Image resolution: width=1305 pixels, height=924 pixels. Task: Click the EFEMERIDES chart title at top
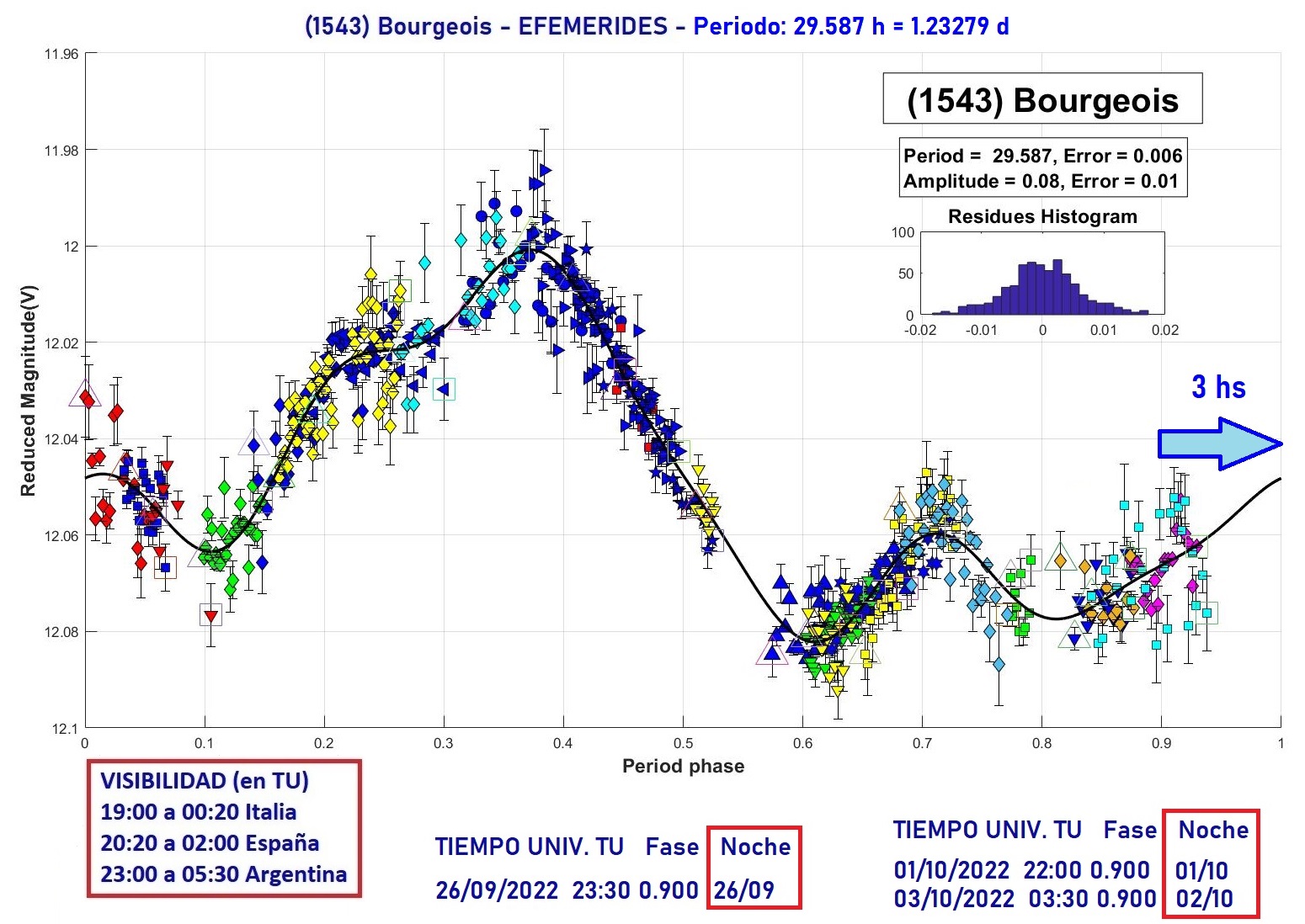click(x=656, y=26)
